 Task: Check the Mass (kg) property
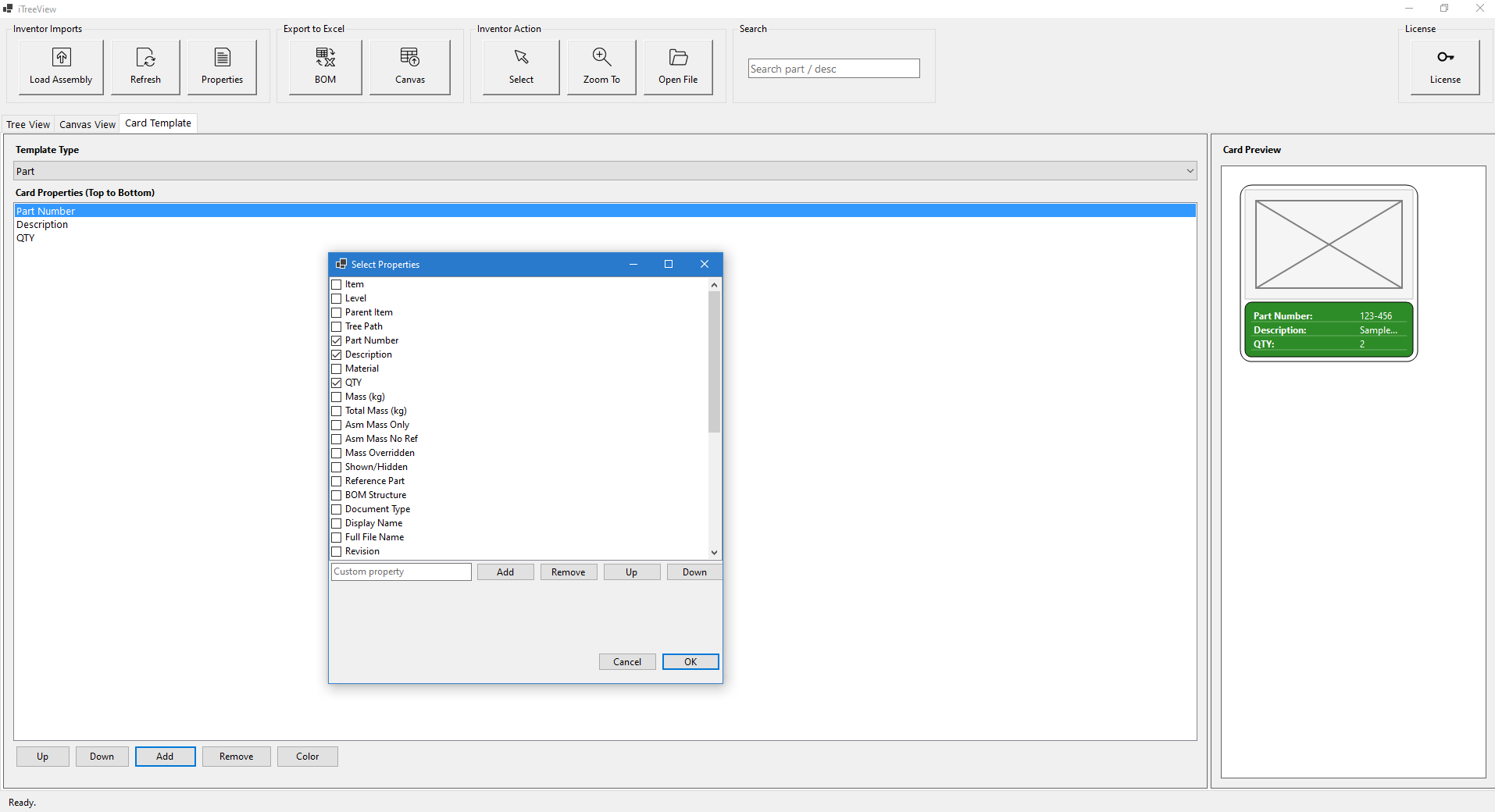pos(336,396)
